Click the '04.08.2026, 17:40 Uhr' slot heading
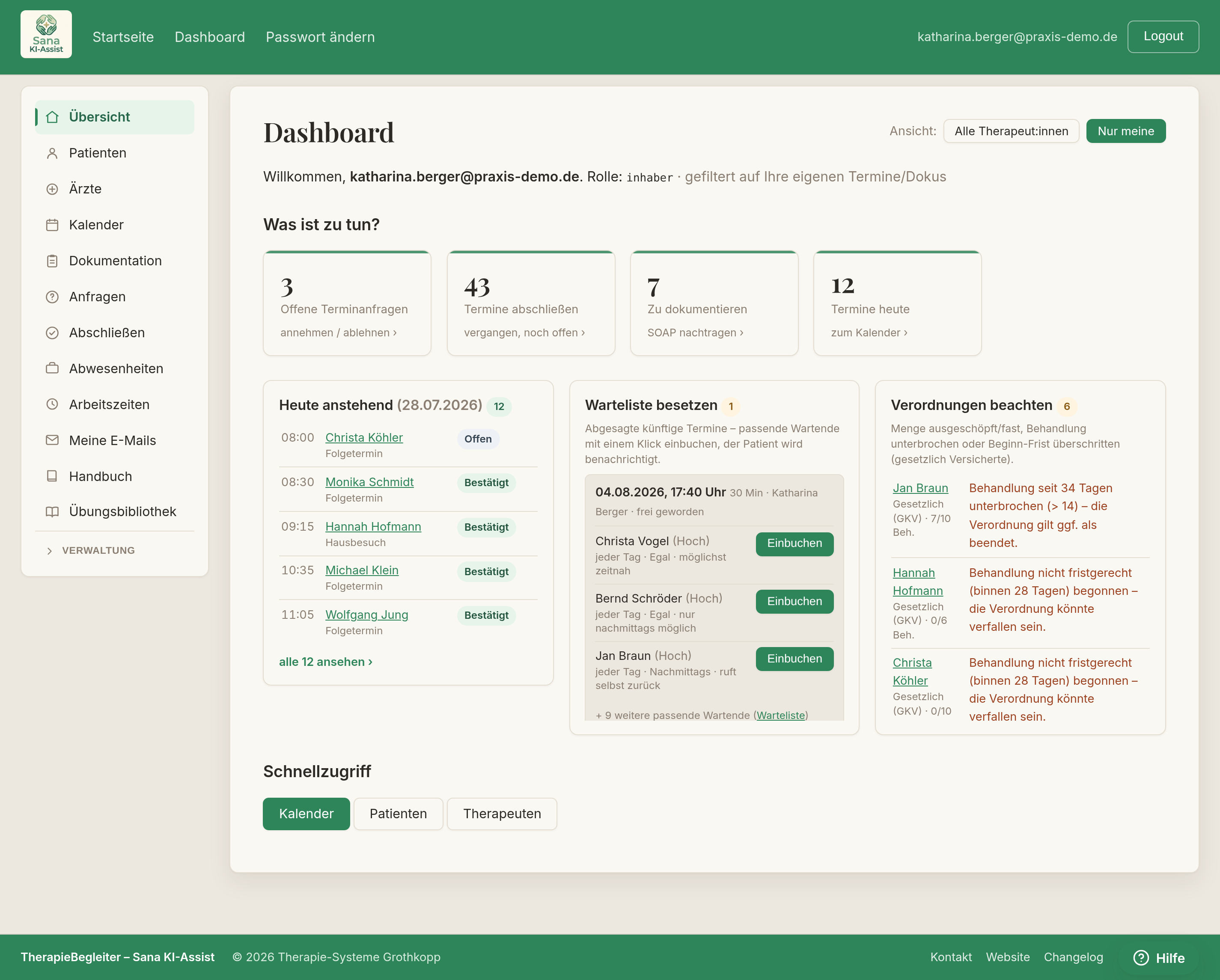Image resolution: width=1220 pixels, height=980 pixels. tap(661, 492)
